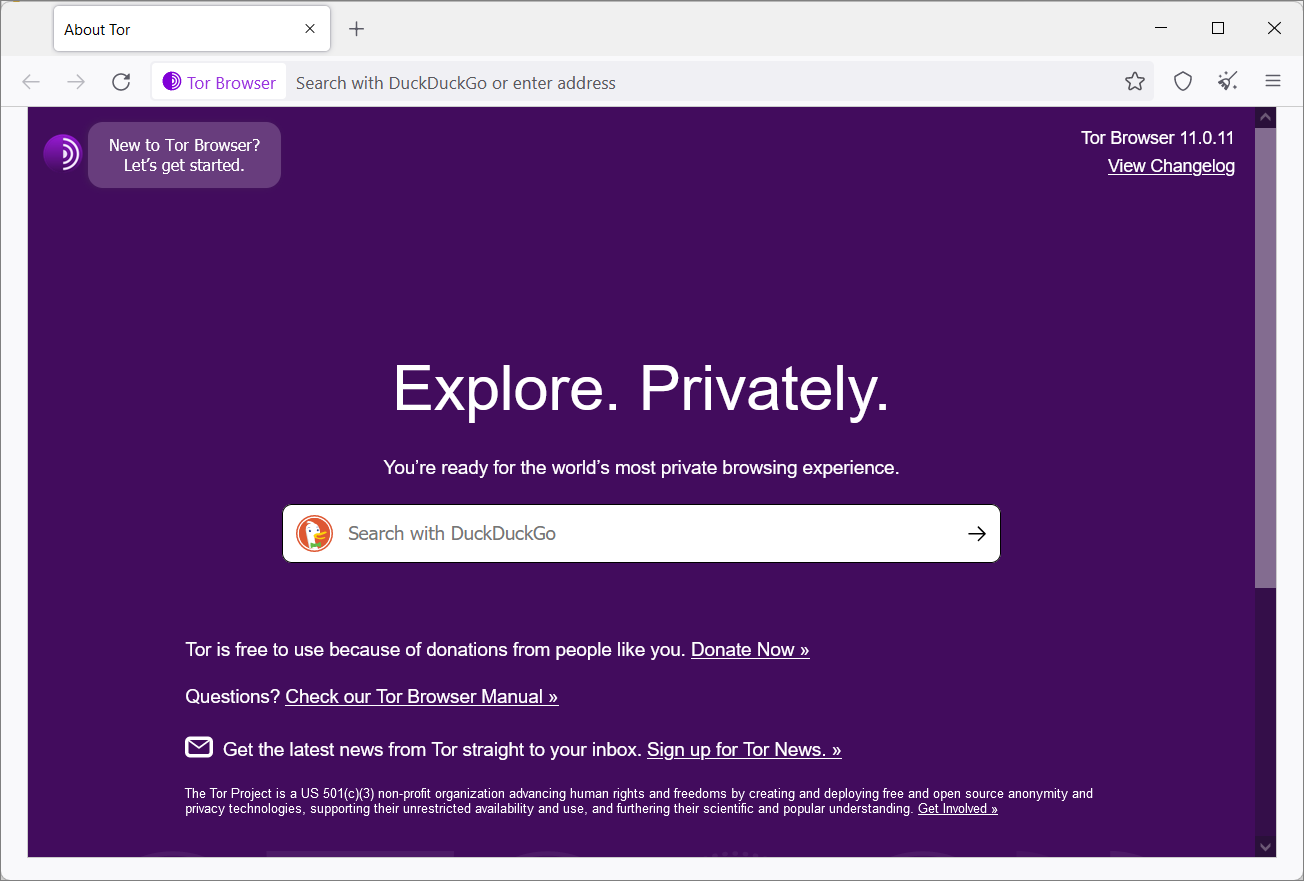Click the Tor onion logo icon

click(62, 153)
